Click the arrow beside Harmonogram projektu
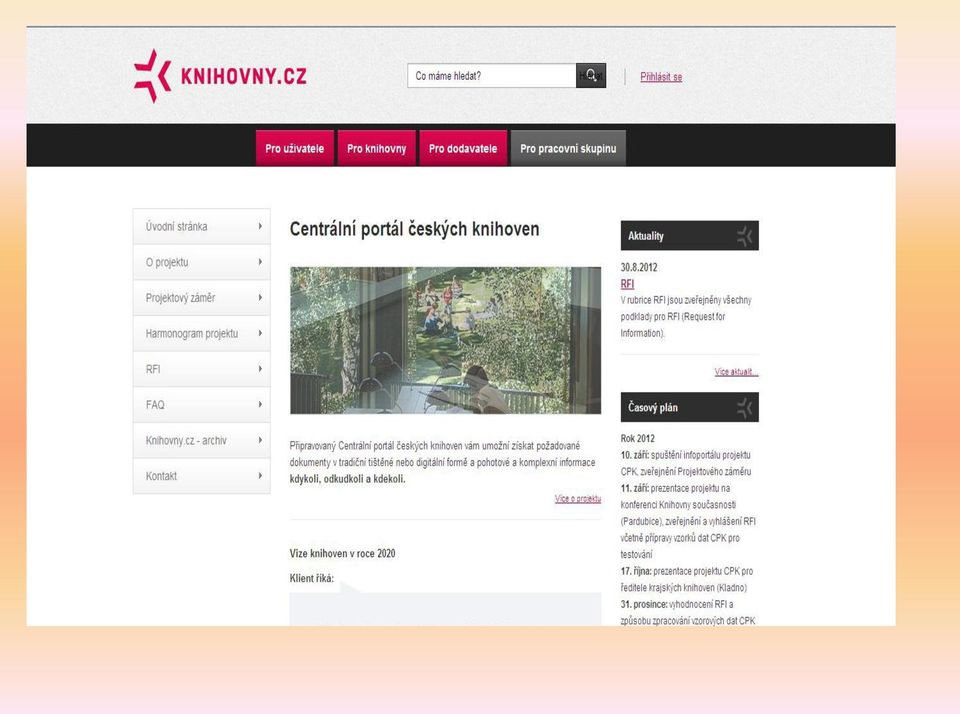Screen dimensions: 960x714 (x=260, y=333)
